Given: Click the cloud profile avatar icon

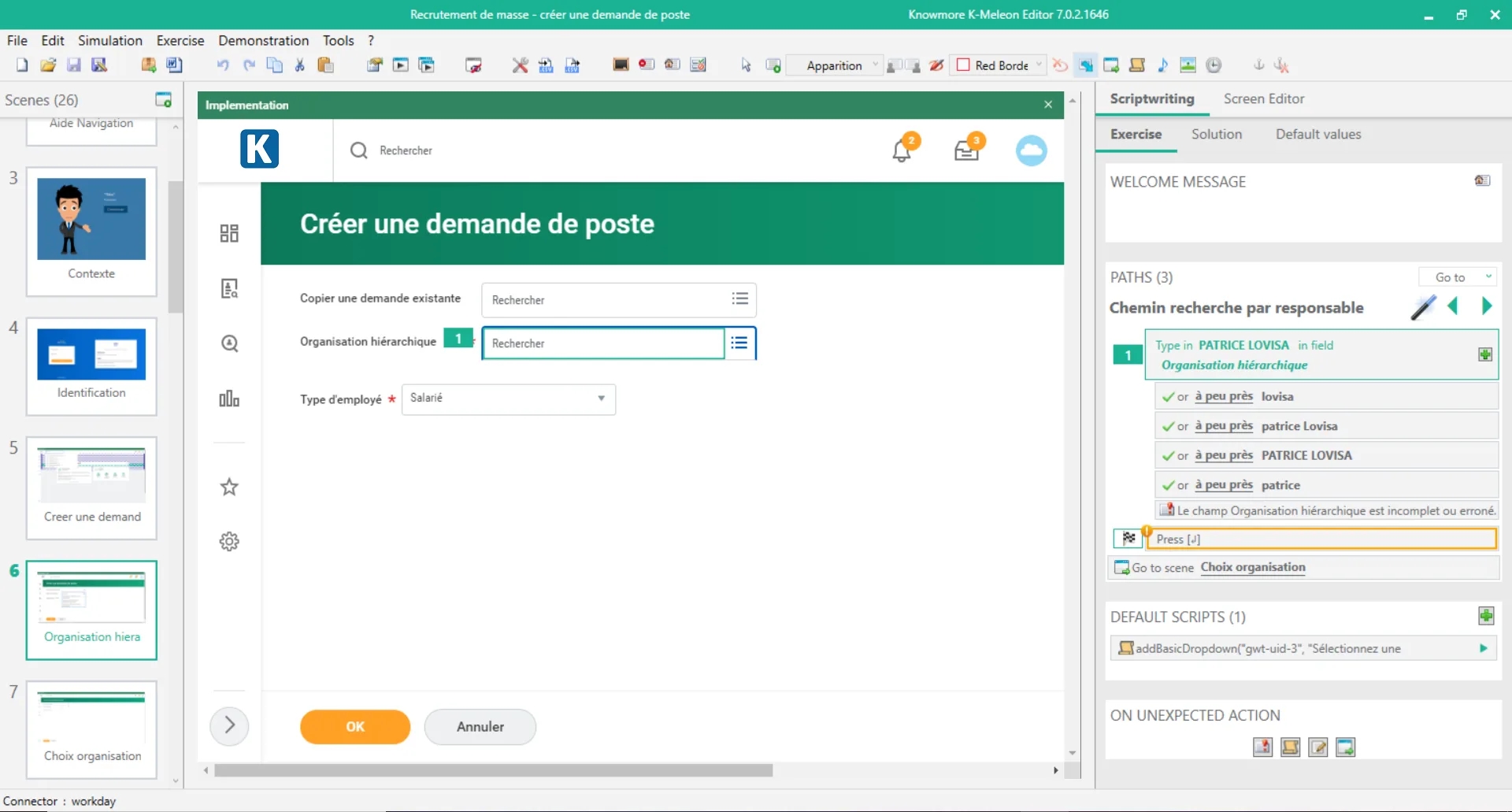Looking at the screenshot, I should coord(1031,150).
